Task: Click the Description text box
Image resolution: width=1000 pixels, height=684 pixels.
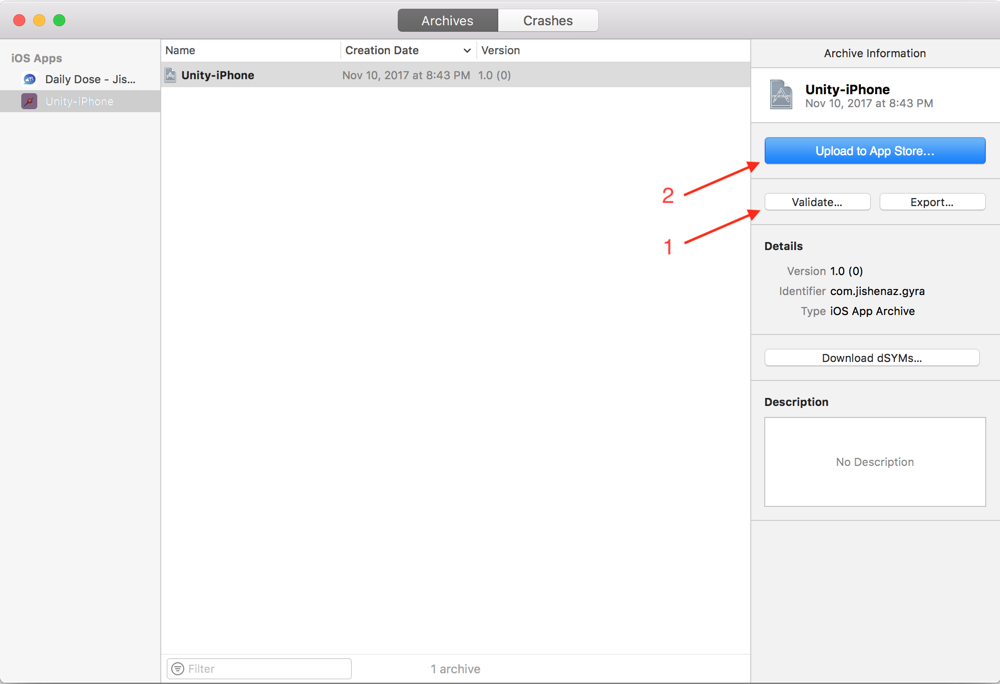Action: click(x=874, y=462)
